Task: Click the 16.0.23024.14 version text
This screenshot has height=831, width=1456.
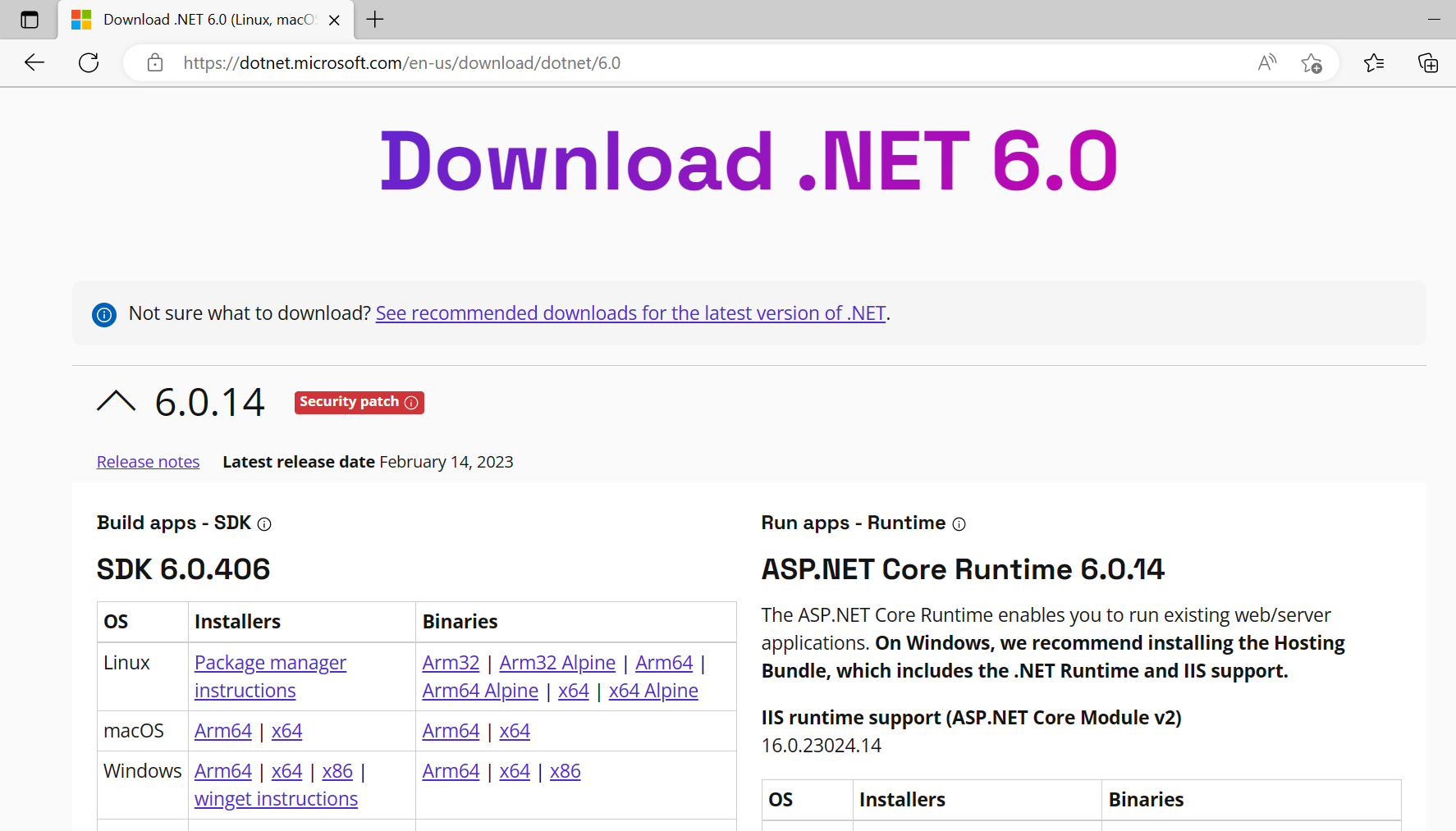Action: [822, 746]
